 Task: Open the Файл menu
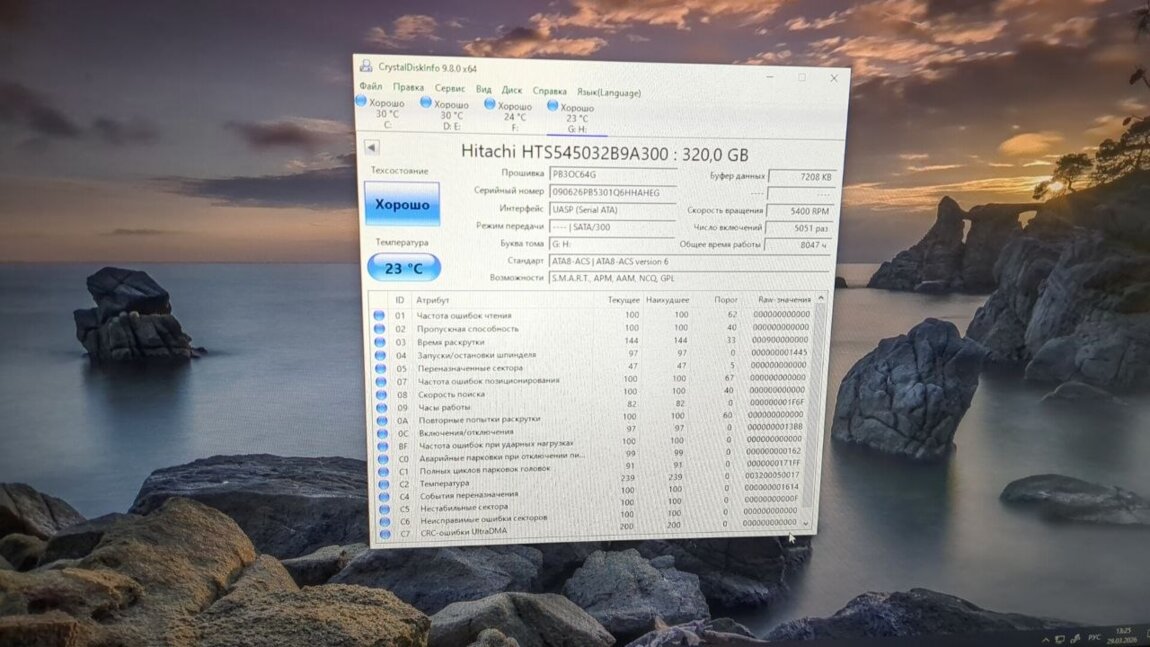(370, 87)
